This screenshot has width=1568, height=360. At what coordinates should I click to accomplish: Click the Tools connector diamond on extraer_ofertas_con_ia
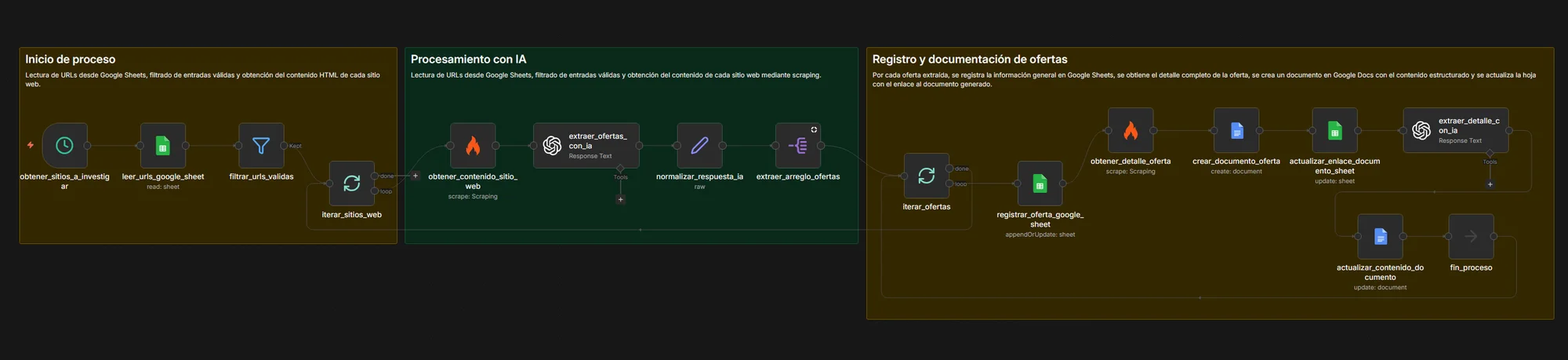pos(620,168)
